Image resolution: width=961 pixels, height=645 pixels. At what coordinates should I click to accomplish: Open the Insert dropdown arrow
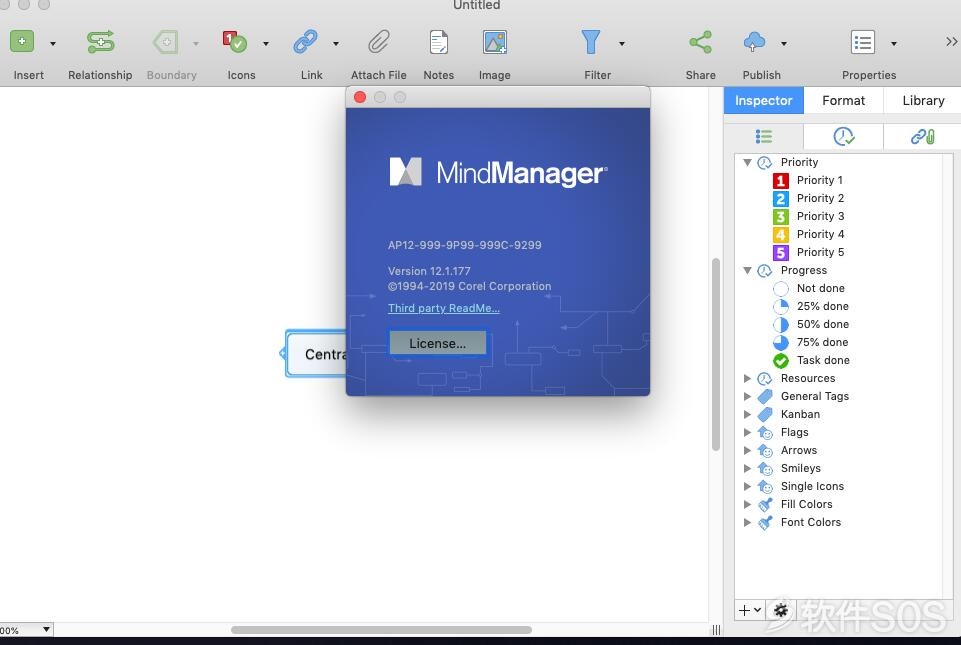53,44
